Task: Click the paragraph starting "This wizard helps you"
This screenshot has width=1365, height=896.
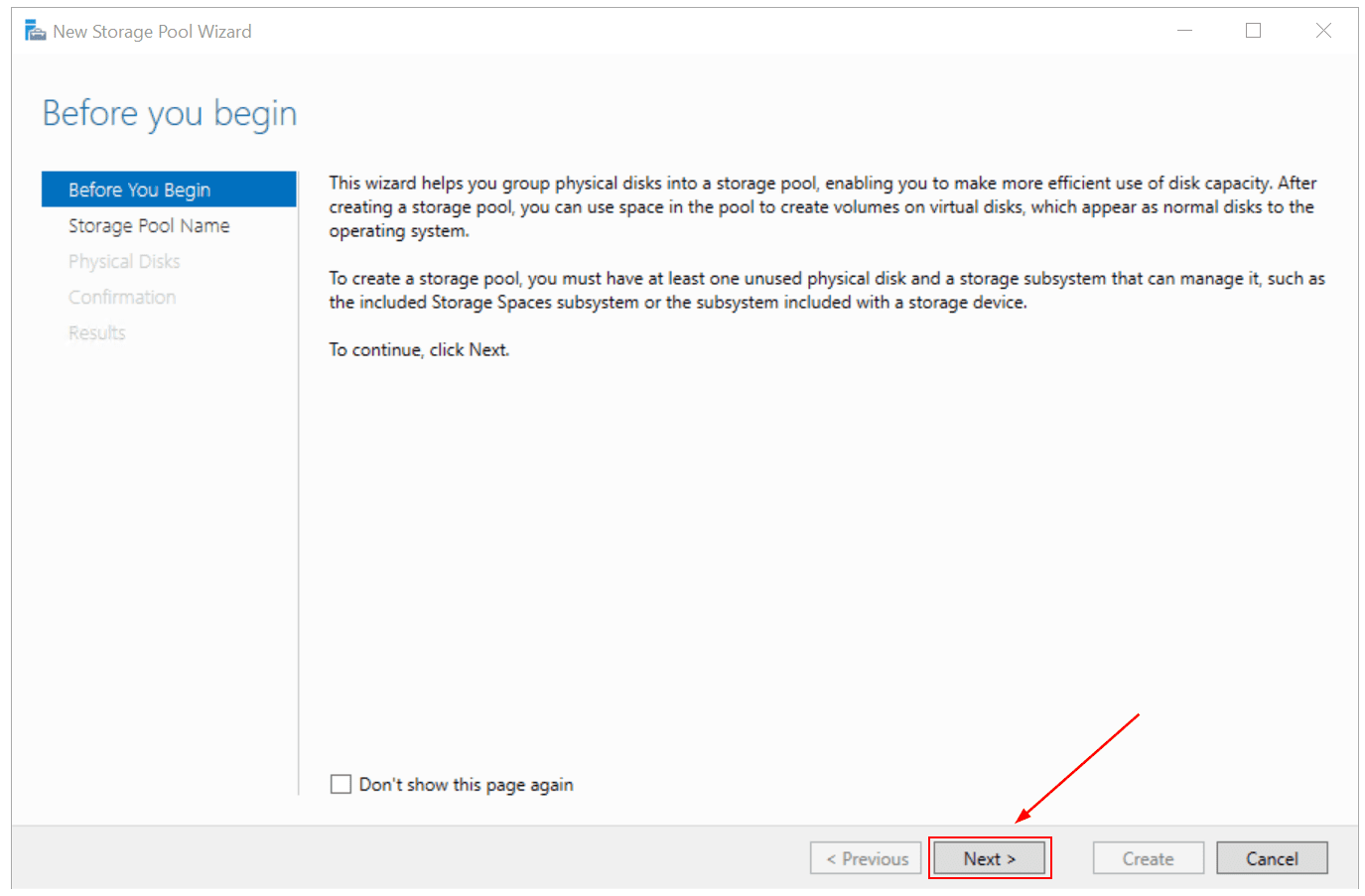Action: pos(822,207)
